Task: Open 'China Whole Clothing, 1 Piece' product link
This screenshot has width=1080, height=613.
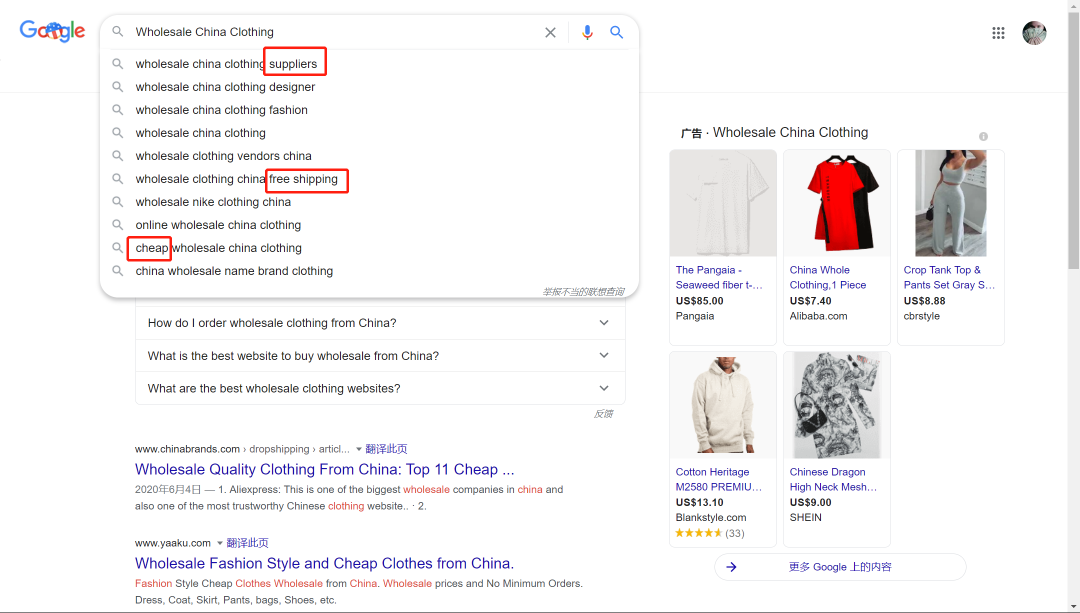Action: (828, 278)
